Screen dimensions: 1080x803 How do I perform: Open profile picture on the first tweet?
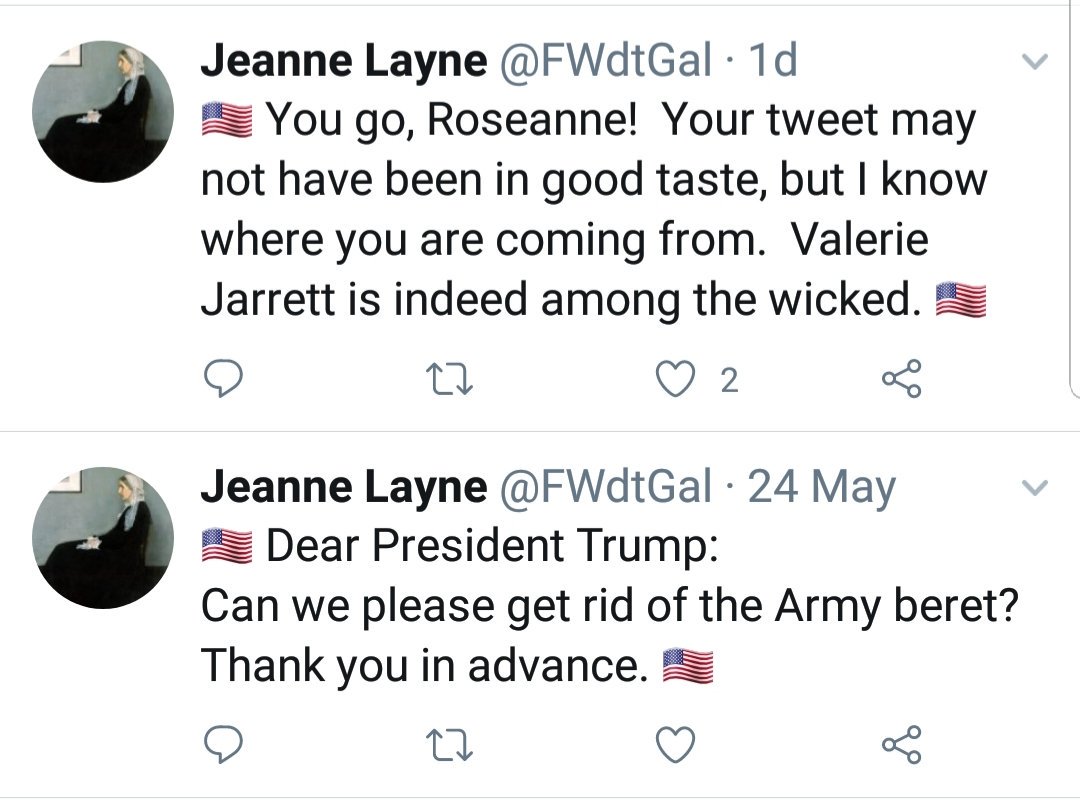coord(103,112)
